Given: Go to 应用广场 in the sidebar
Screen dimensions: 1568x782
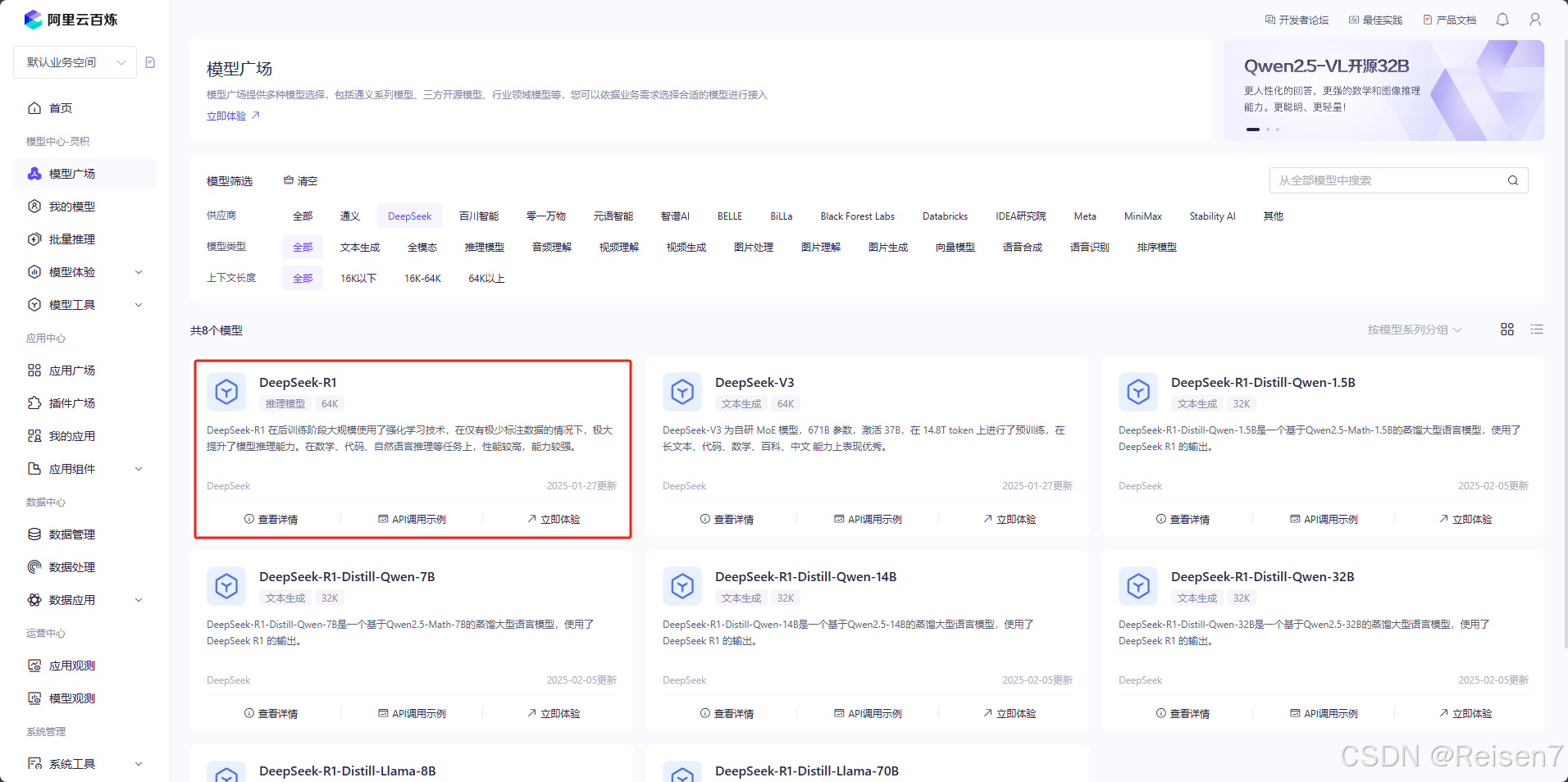Looking at the screenshot, I should pos(72,371).
